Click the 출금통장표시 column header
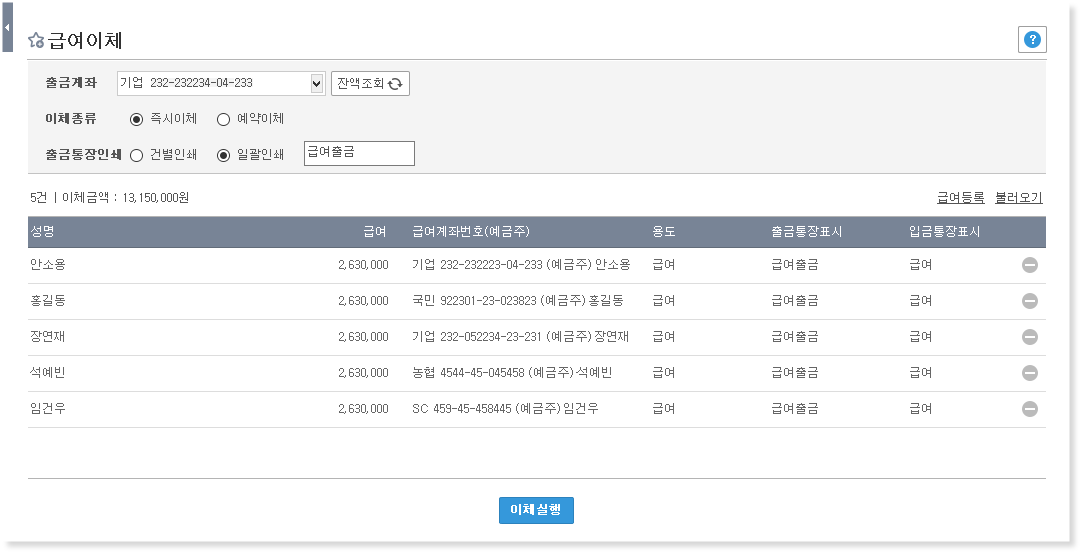Viewport: 1082px width, 554px height. pyautogui.click(x=806, y=232)
